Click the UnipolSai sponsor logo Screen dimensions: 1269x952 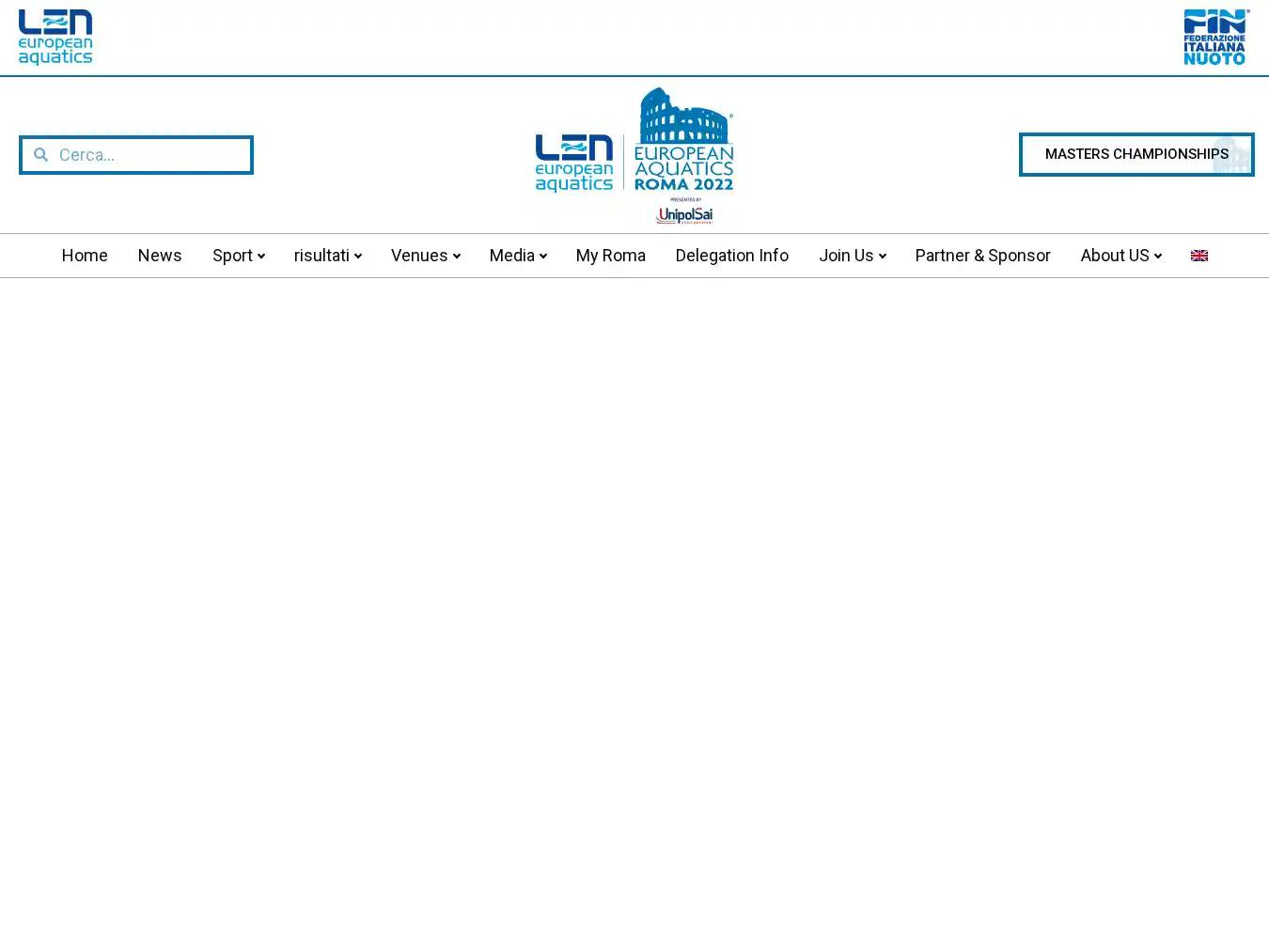(683, 214)
